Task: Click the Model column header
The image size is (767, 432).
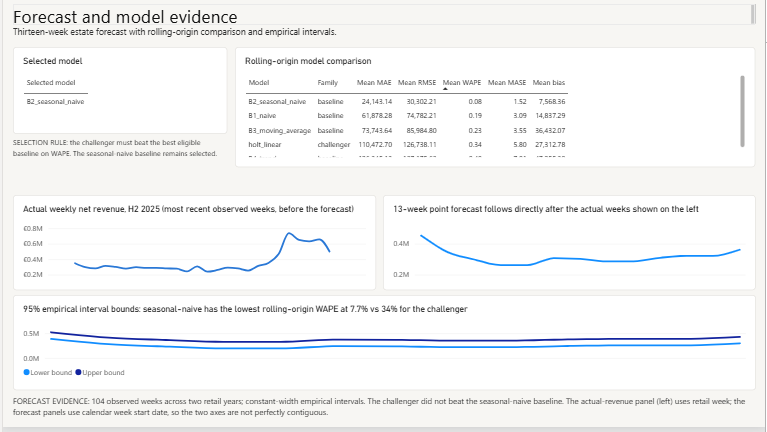Action: [259, 83]
